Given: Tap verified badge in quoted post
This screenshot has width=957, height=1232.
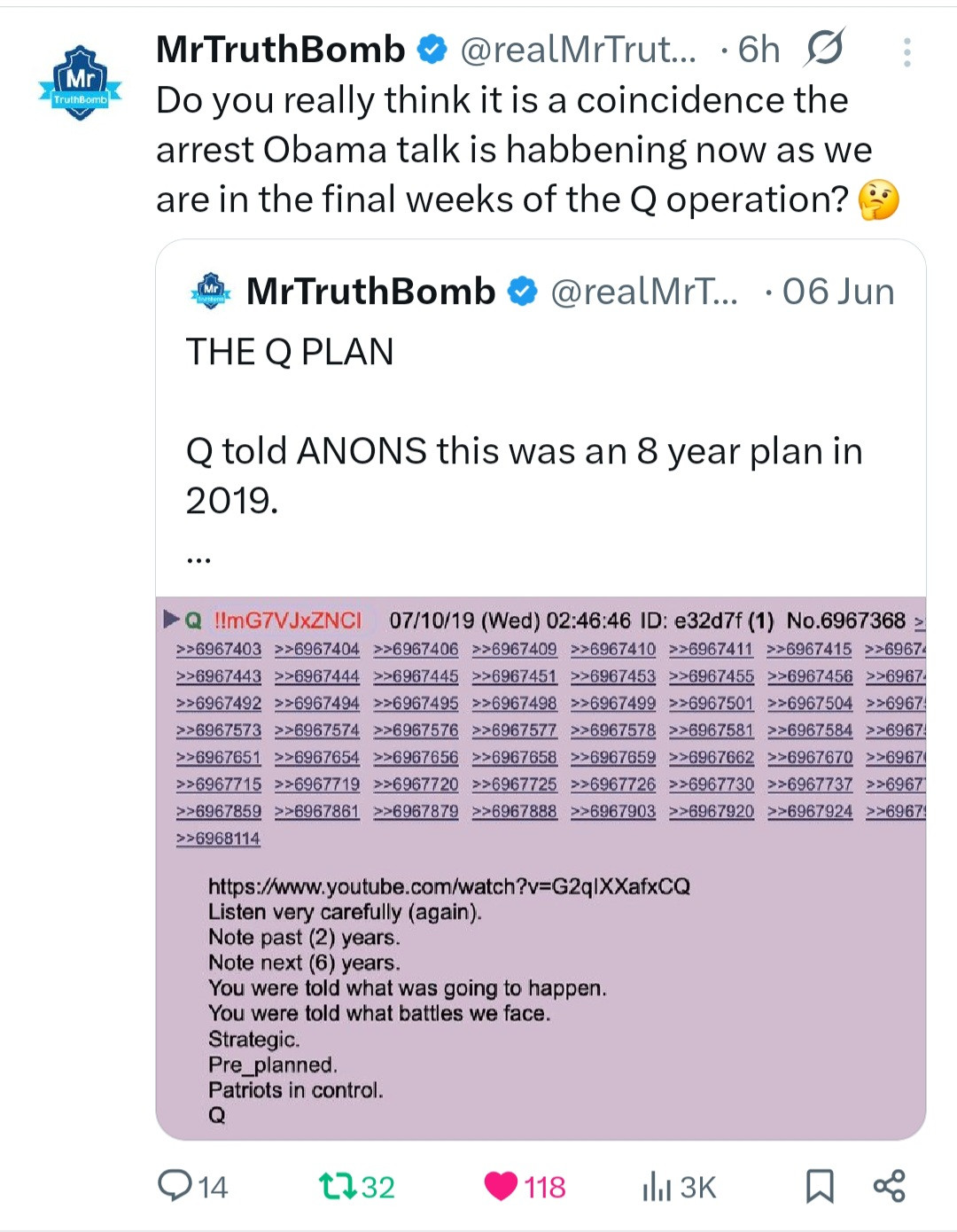Looking at the screenshot, I should [523, 292].
